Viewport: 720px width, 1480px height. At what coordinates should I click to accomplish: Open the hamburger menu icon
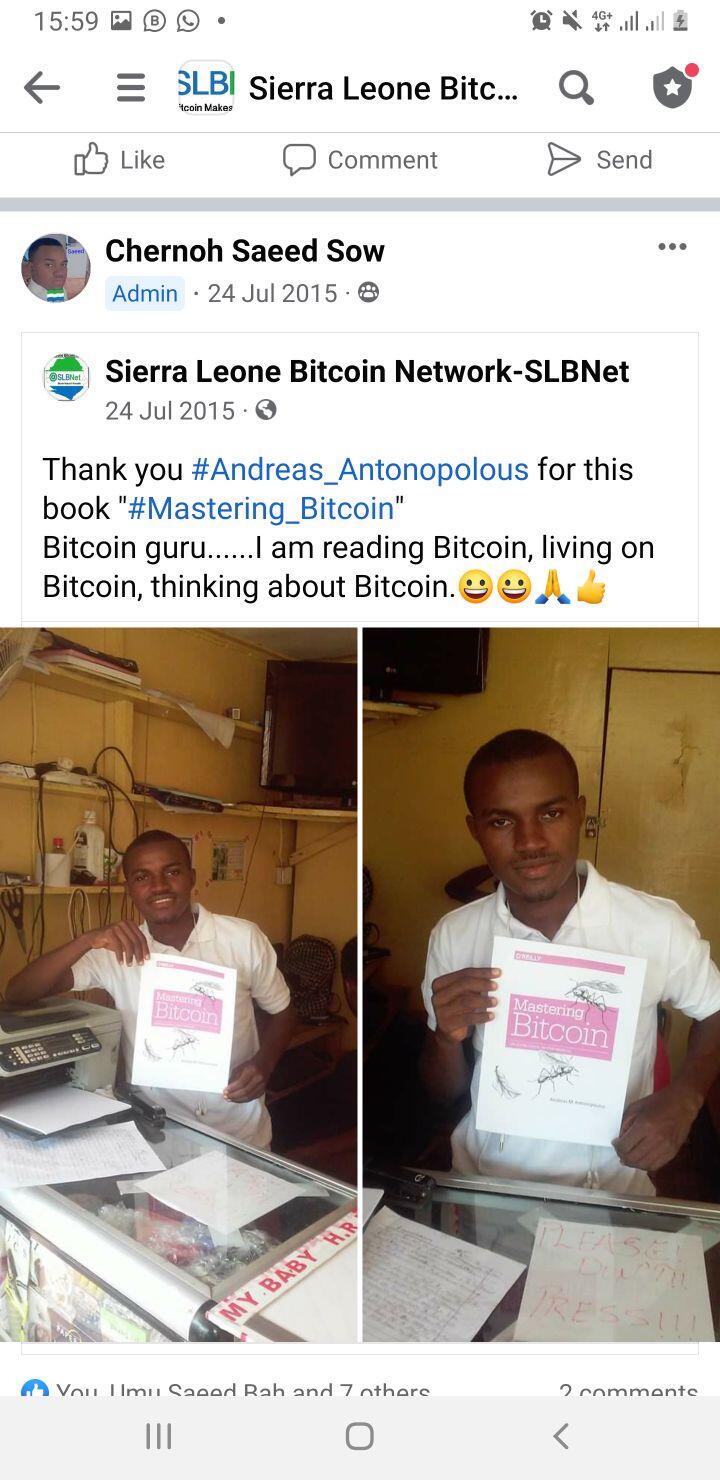pyautogui.click(x=130, y=88)
